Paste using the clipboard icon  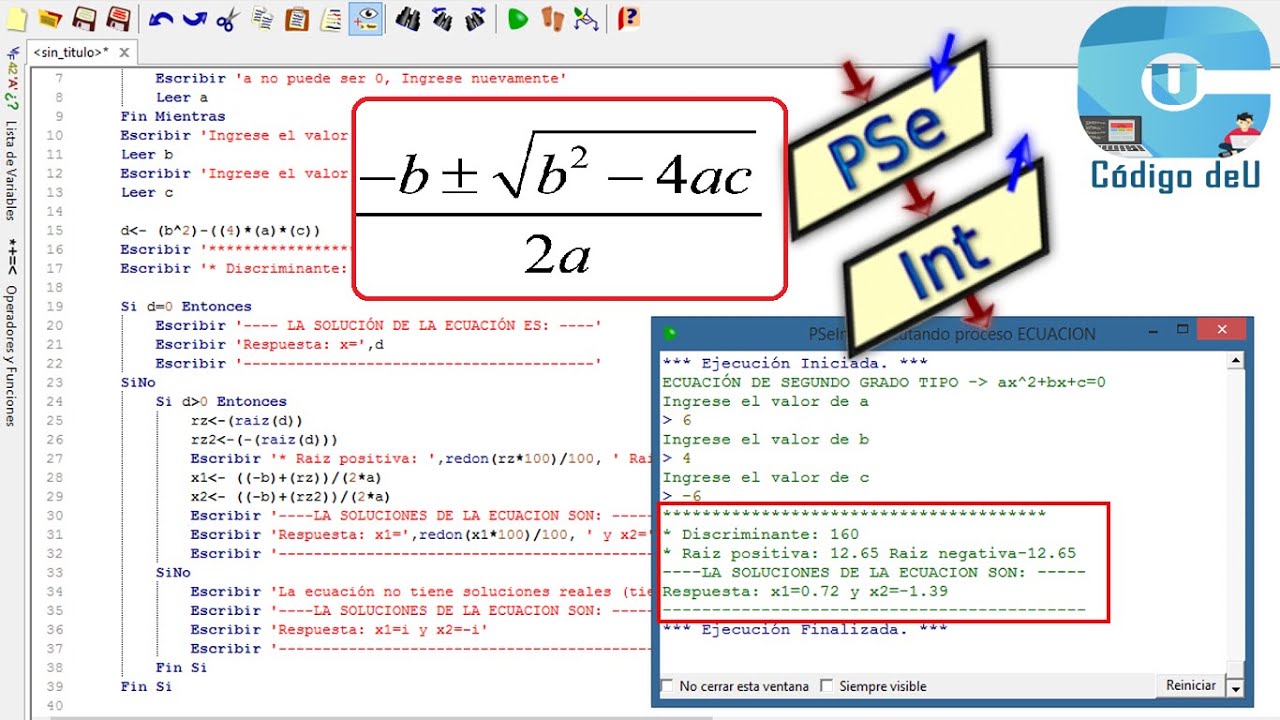pos(297,18)
